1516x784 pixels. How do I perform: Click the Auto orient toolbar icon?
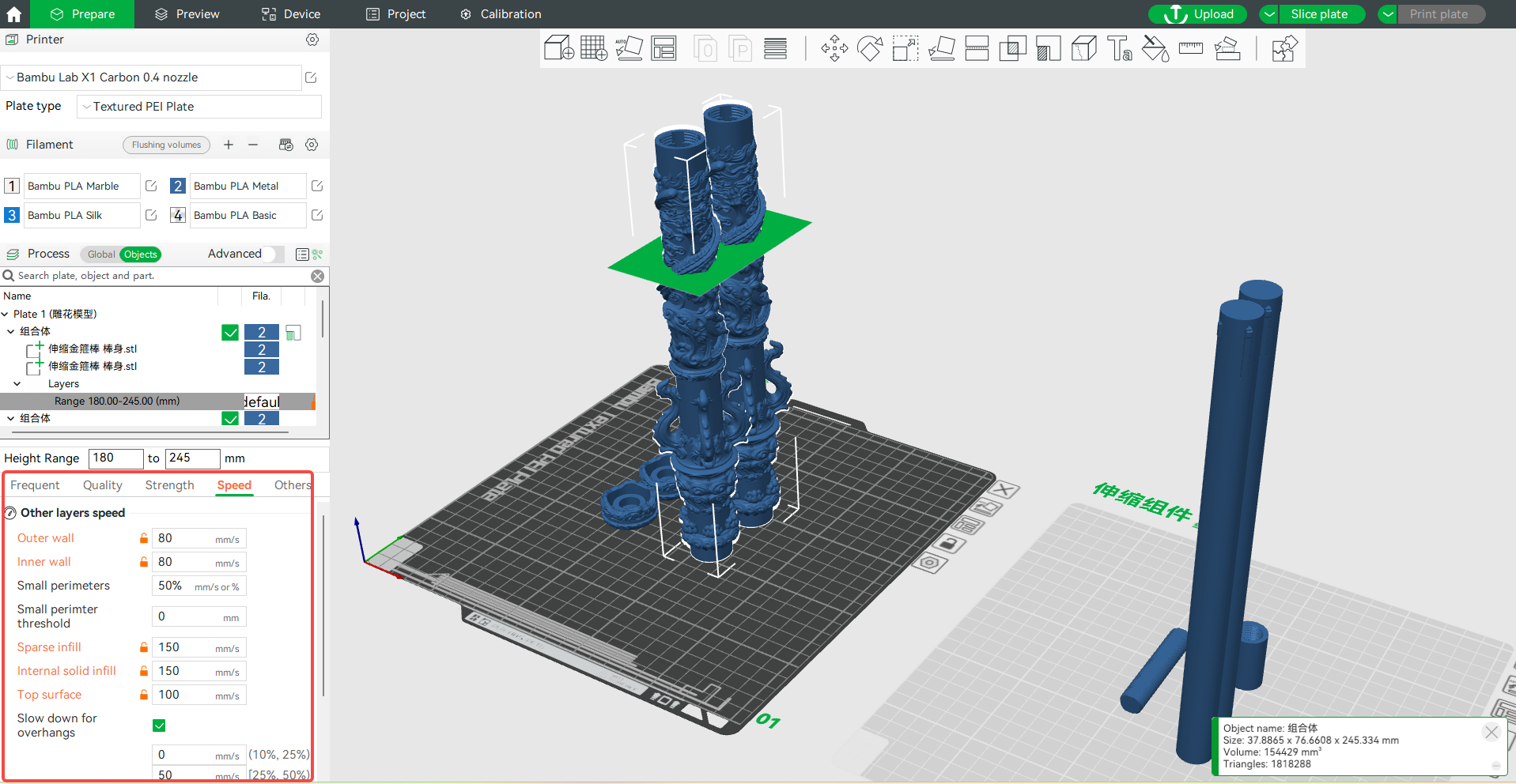tap(629, 48)
